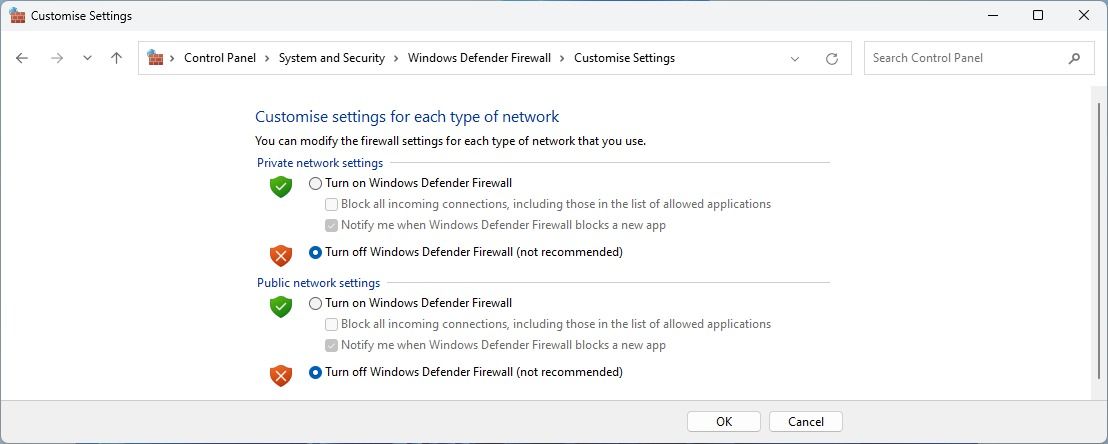The height and width of the screenshot is (444, 1108).
Task: Confirm changes with the OK button
Action: pos(724,421)
